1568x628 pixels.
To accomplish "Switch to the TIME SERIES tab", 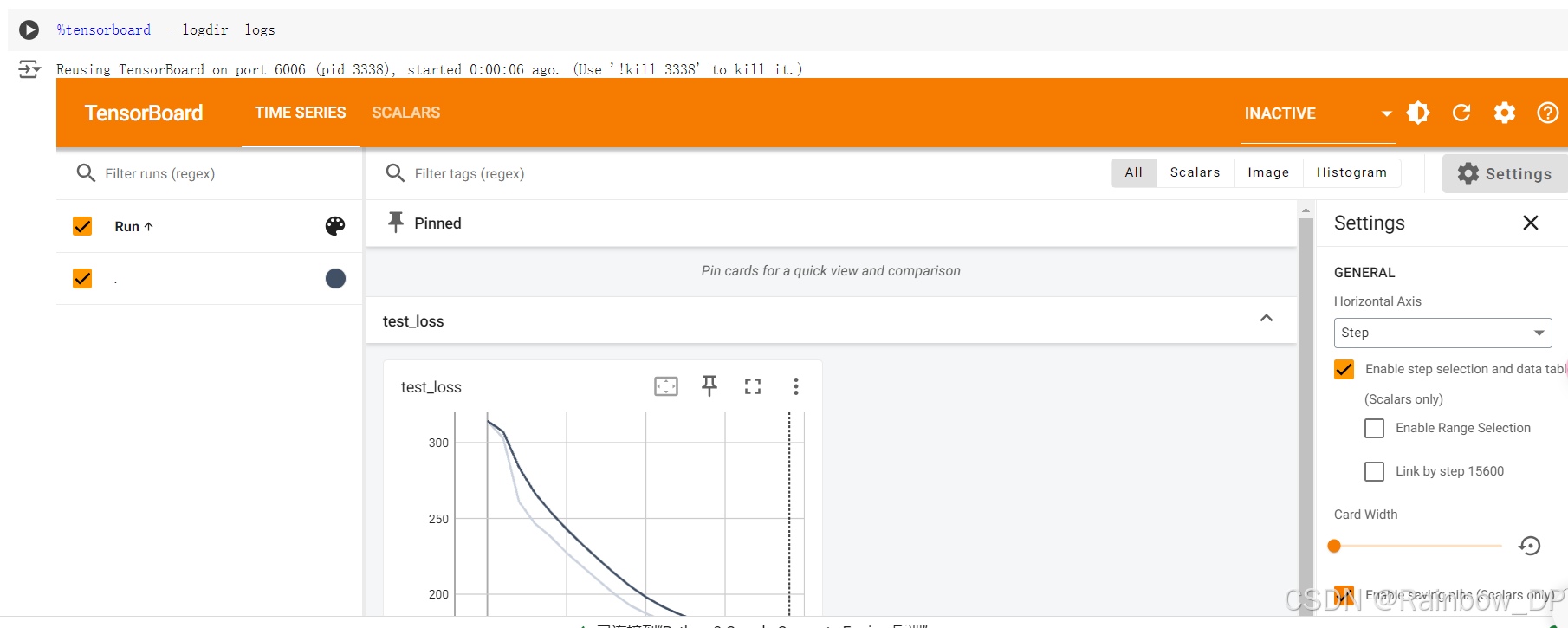I will click(301, 113).
